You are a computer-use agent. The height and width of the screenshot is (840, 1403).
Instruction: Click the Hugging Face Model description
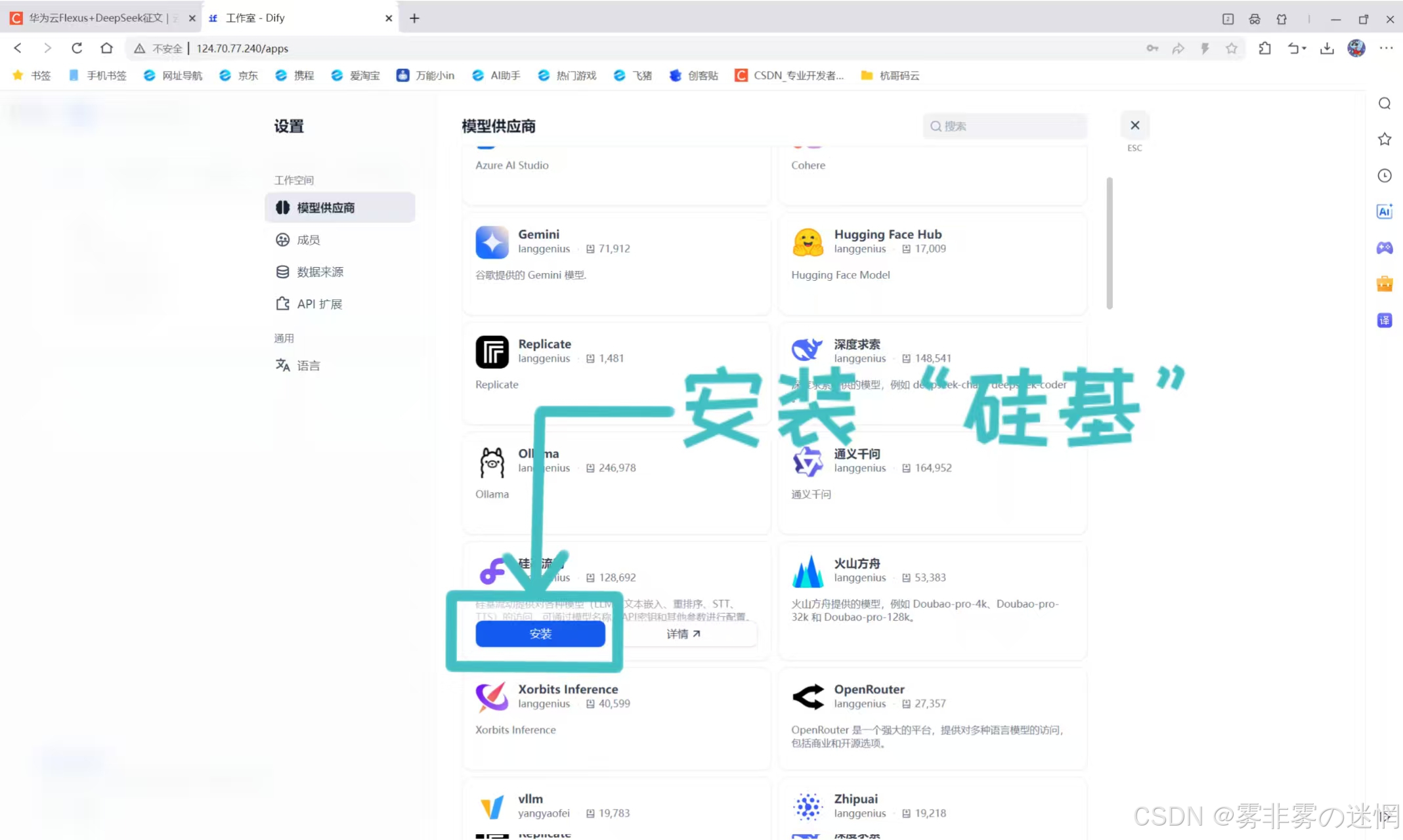[x=841, y=275]
